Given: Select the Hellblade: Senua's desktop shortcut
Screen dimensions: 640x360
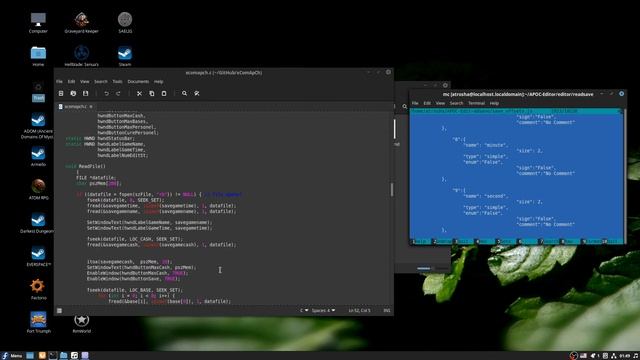Looking at the screenshot, I should click(x=82, y=56).
